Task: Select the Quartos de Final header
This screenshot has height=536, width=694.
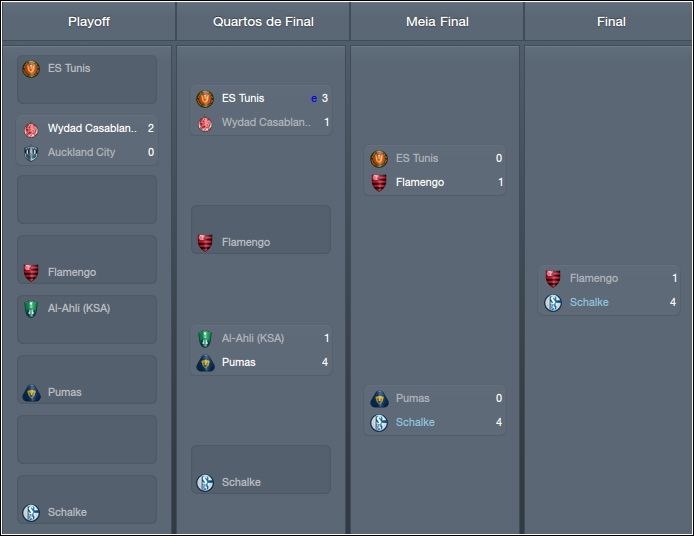Action: [263, 21]
